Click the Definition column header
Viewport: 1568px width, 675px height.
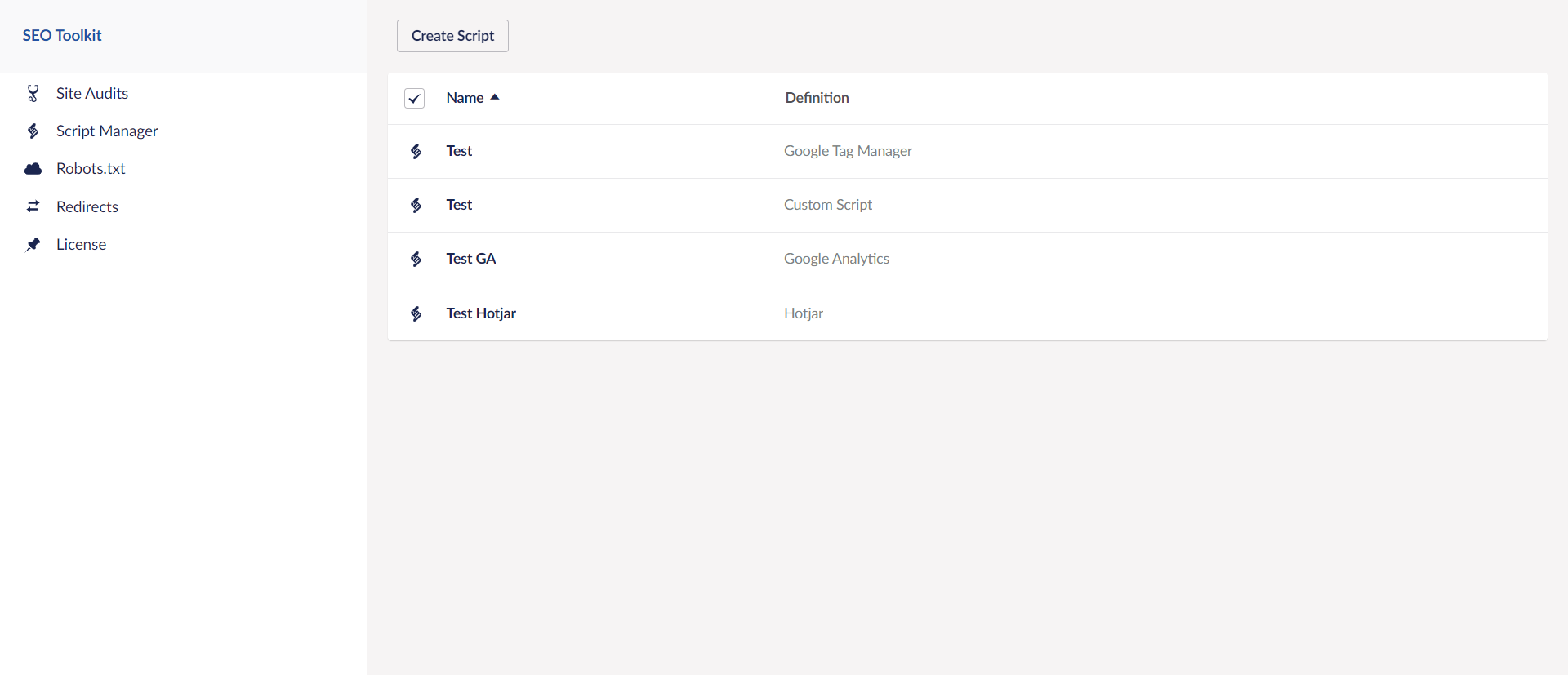tap(817, 98)
